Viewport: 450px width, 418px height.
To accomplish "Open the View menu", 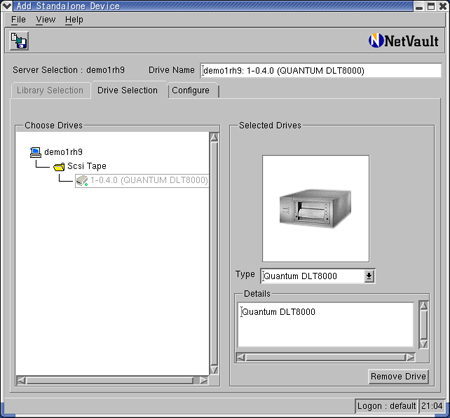I will (46, 20).
